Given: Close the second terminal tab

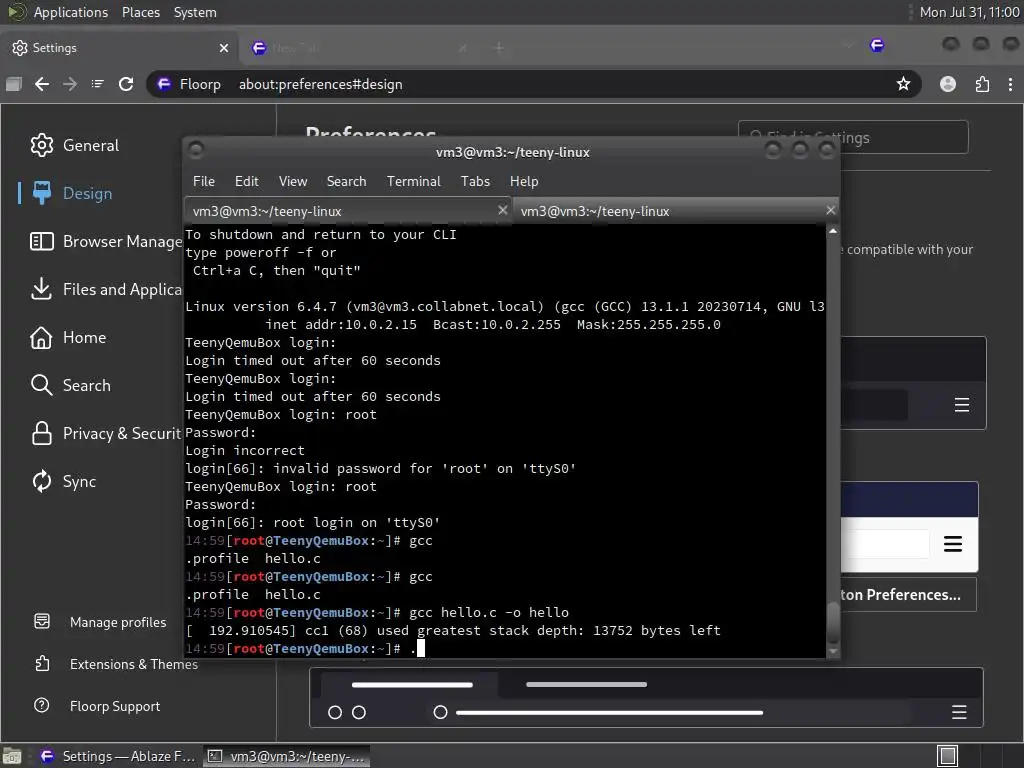Looking at the screenshot, I should click(830, 210).
